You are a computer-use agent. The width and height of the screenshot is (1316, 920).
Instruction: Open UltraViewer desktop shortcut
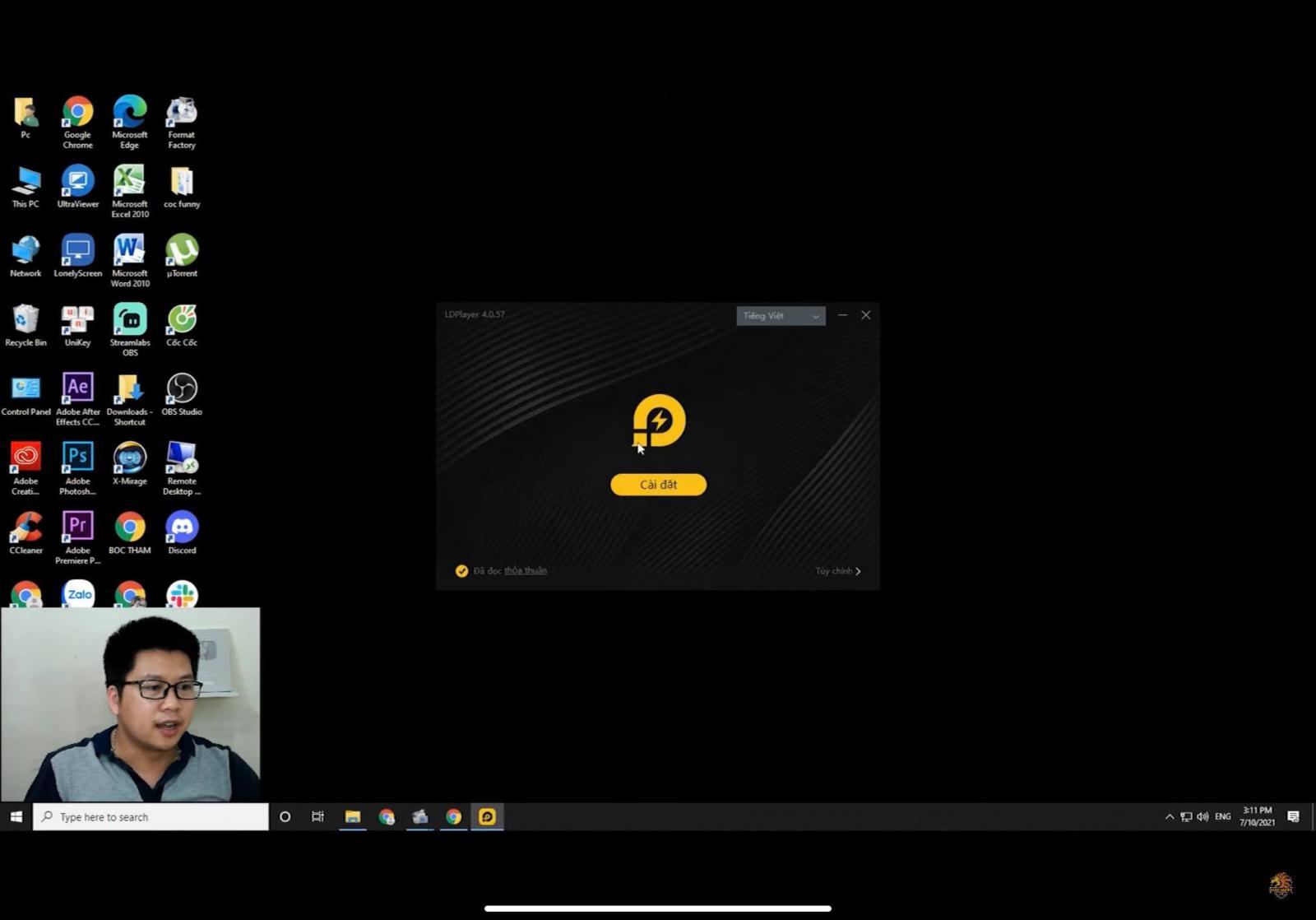pos(77,187)
